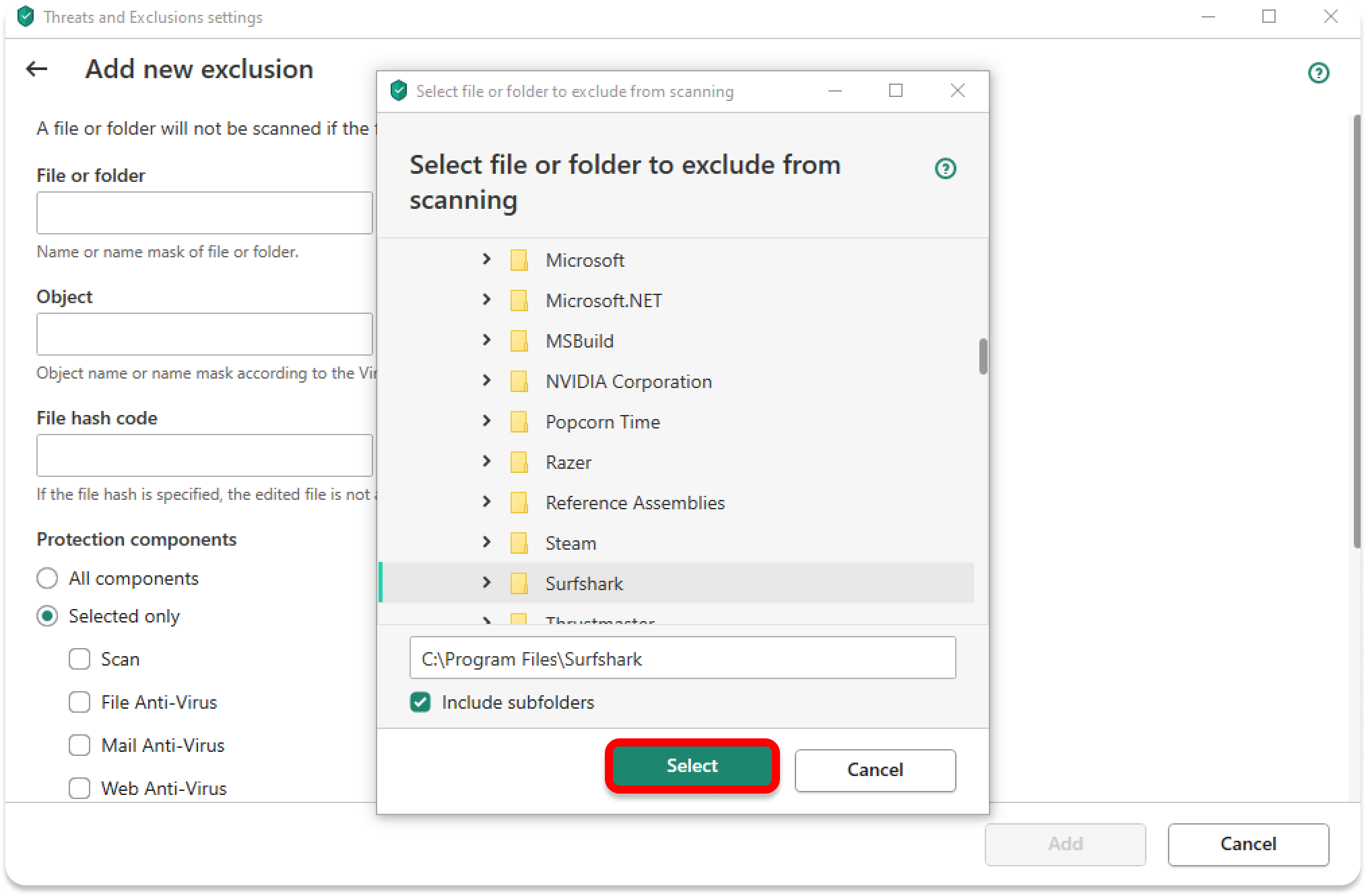Screen dimensions: 1366x896
Task: Expand the Steam folder
Action: point(486,542)
